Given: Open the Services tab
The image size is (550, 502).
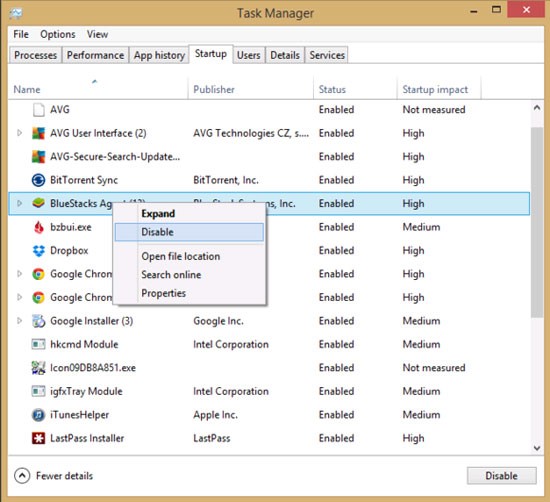Looking at the screenshot, I should point(327,55).
